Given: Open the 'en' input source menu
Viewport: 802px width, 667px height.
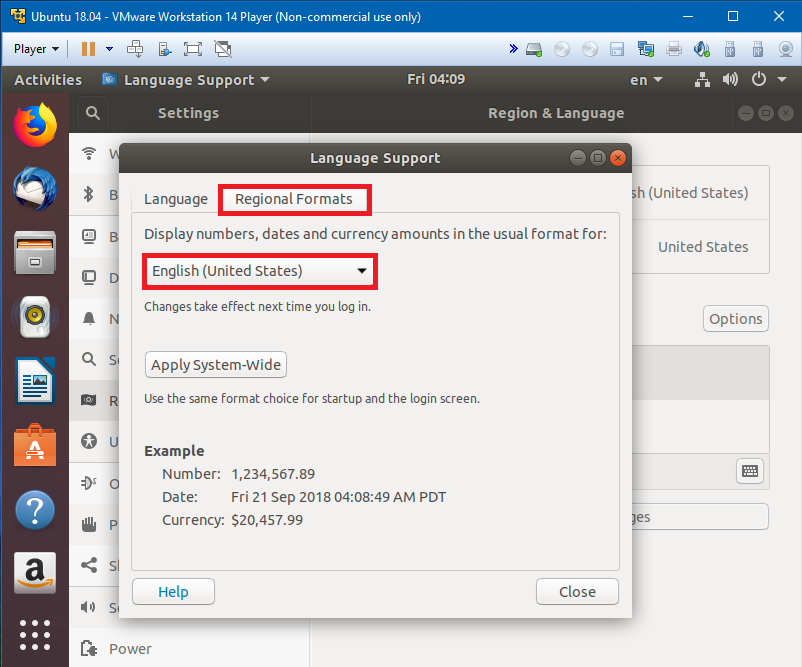Looking at the screenshot, I should tap(645, 80).
